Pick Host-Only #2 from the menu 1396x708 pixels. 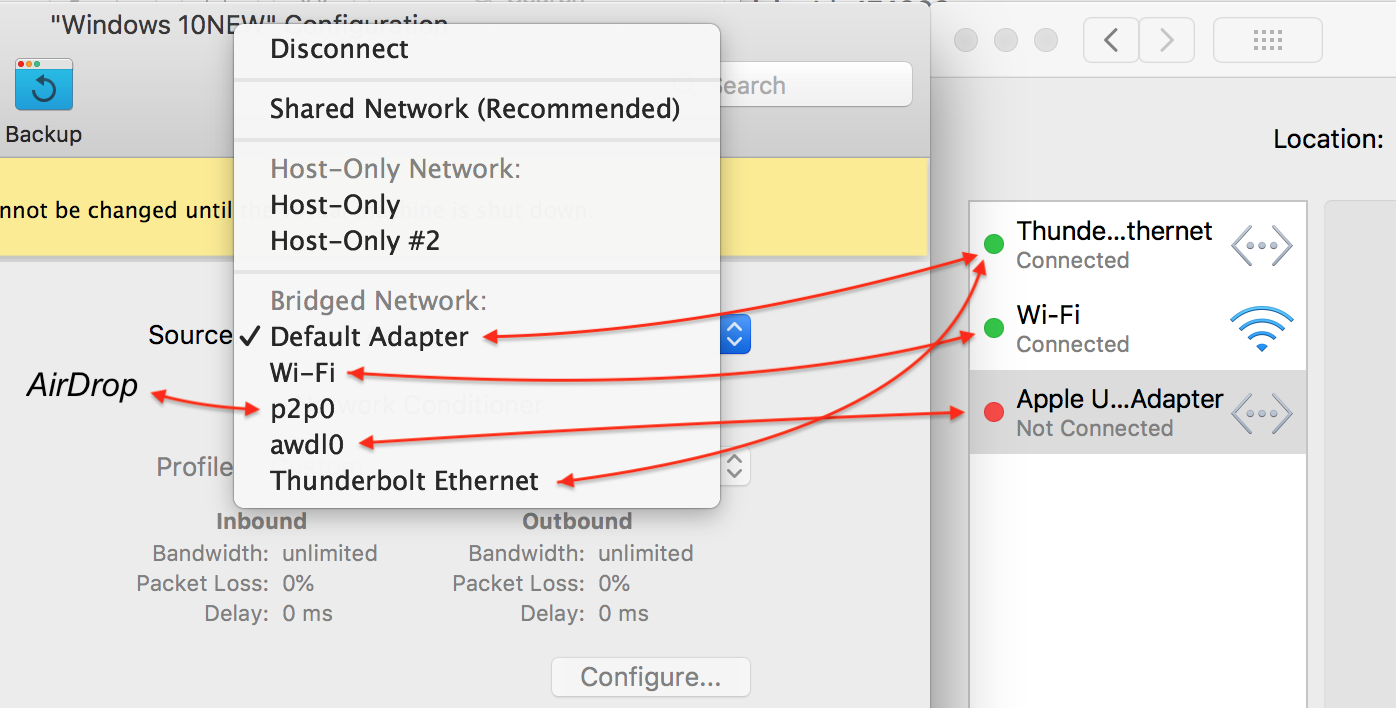pos(355,241)
